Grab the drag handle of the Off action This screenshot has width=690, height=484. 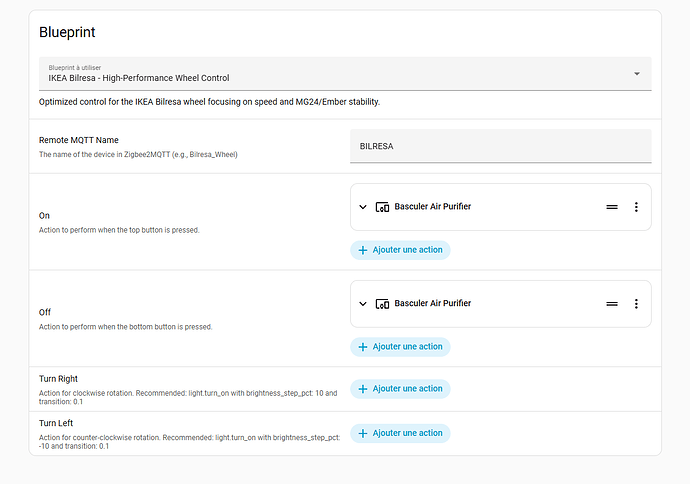click(x=612, y=304)
